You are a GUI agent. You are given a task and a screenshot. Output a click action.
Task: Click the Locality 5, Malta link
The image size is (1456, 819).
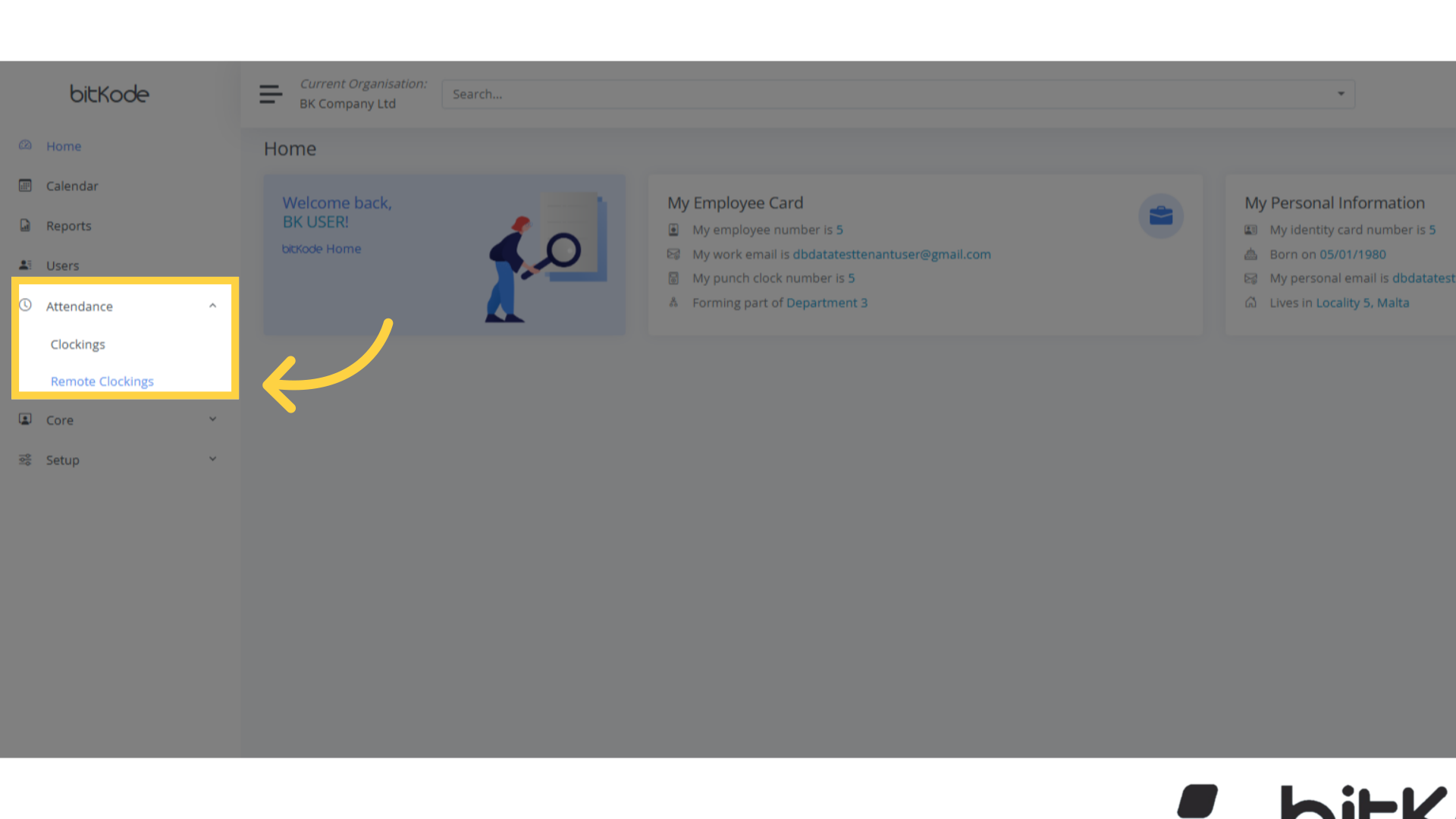1362,303
